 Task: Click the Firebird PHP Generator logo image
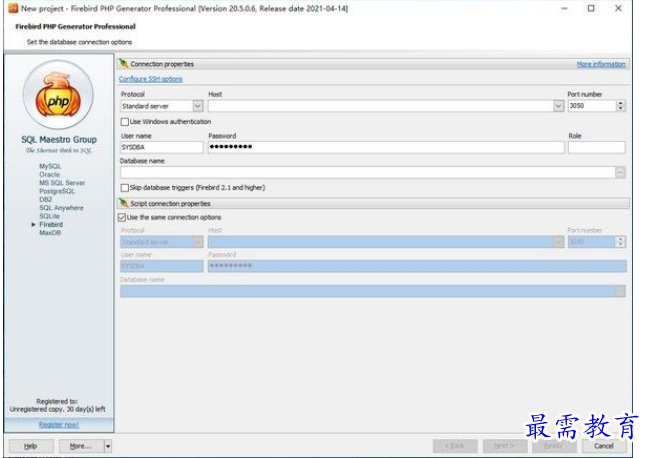coord(58,95)
